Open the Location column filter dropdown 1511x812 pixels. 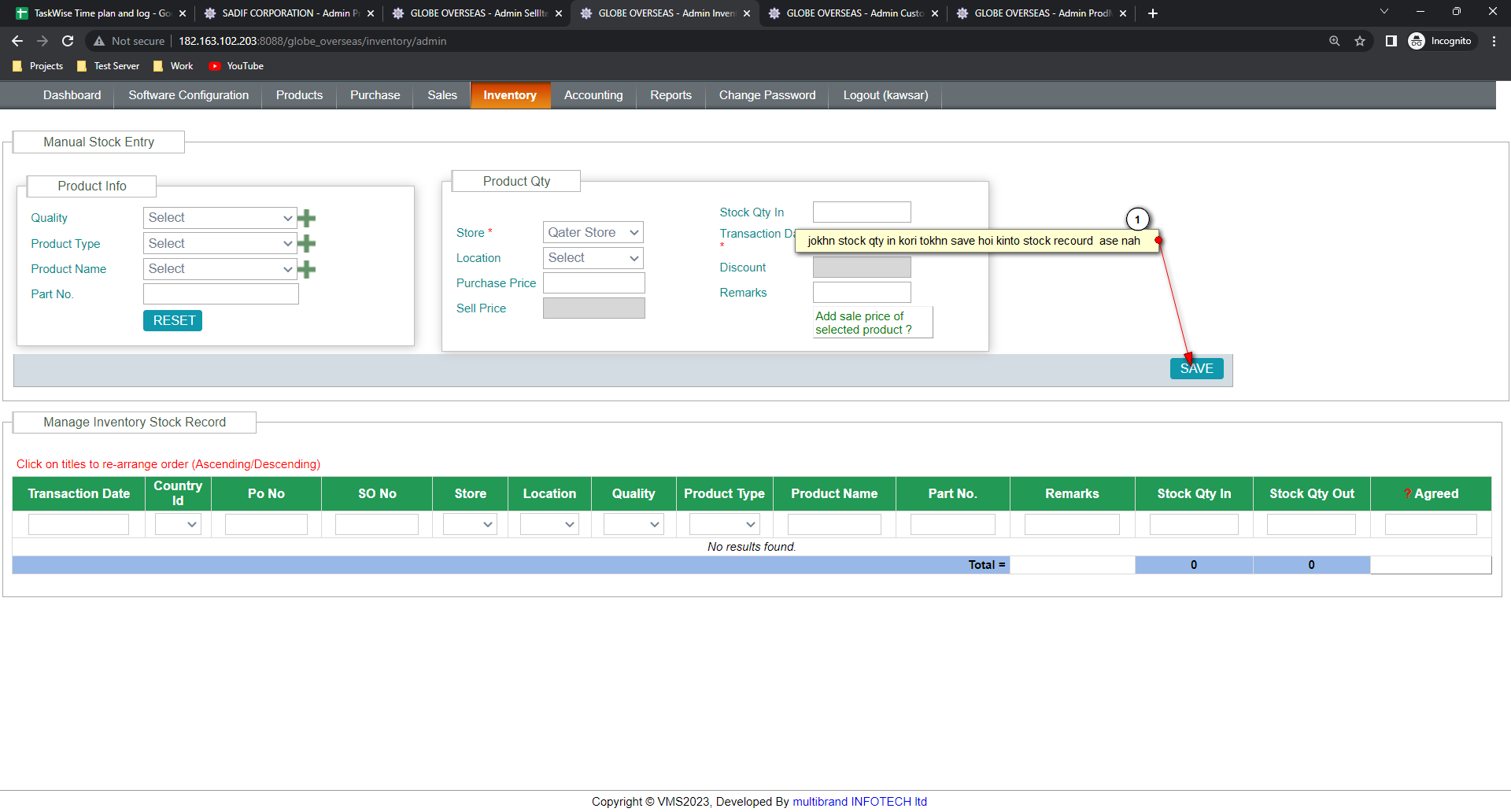coord(549,524)
